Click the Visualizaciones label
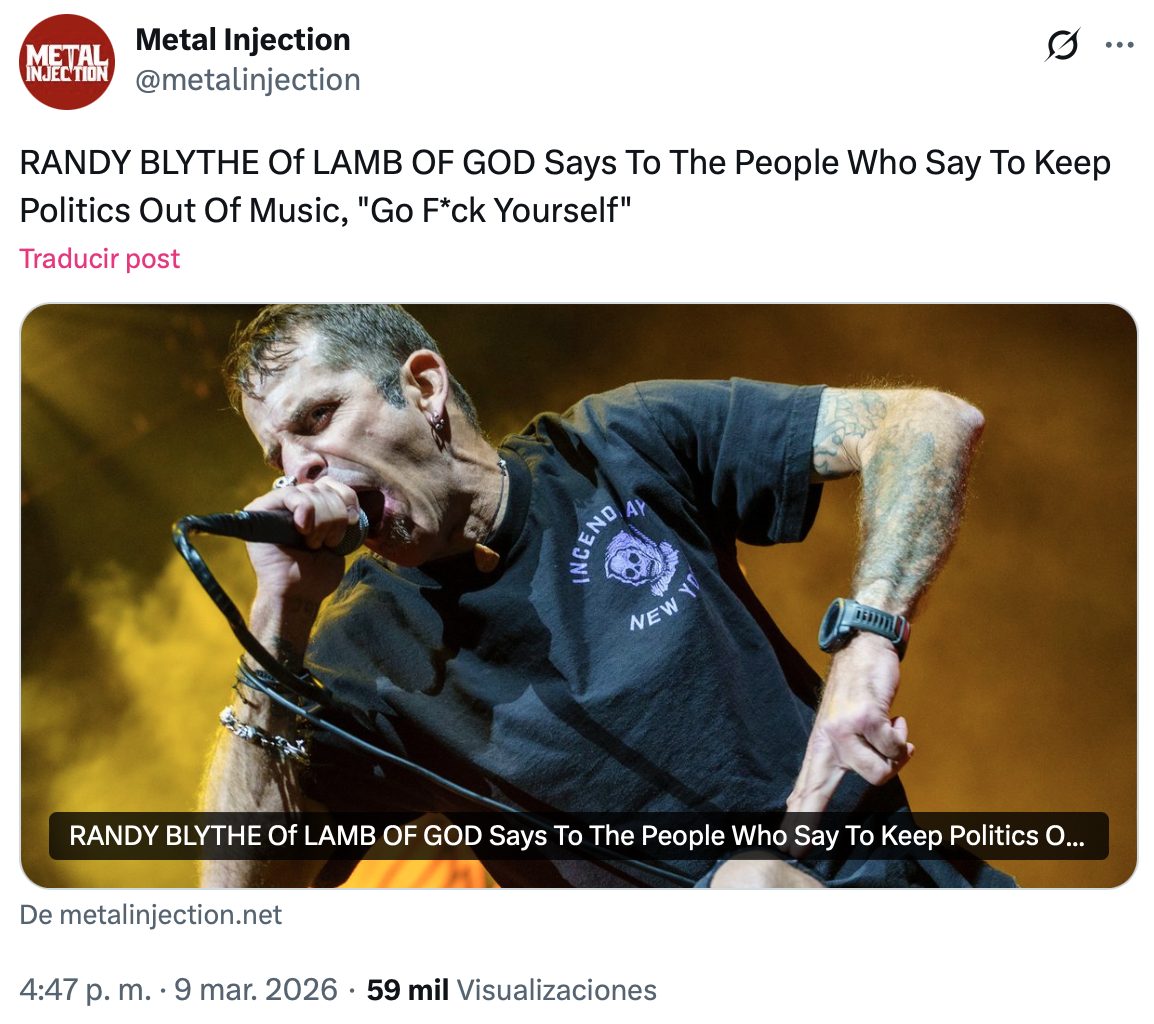 click(557, 990)
